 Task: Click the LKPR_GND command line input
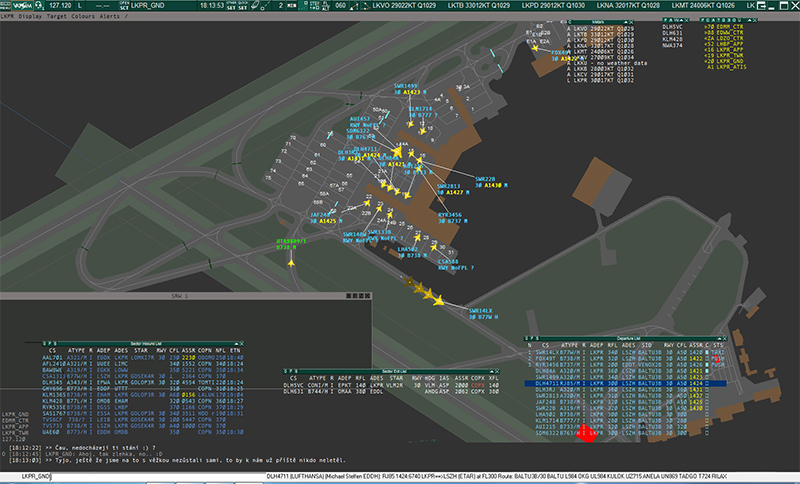[143, 476]
